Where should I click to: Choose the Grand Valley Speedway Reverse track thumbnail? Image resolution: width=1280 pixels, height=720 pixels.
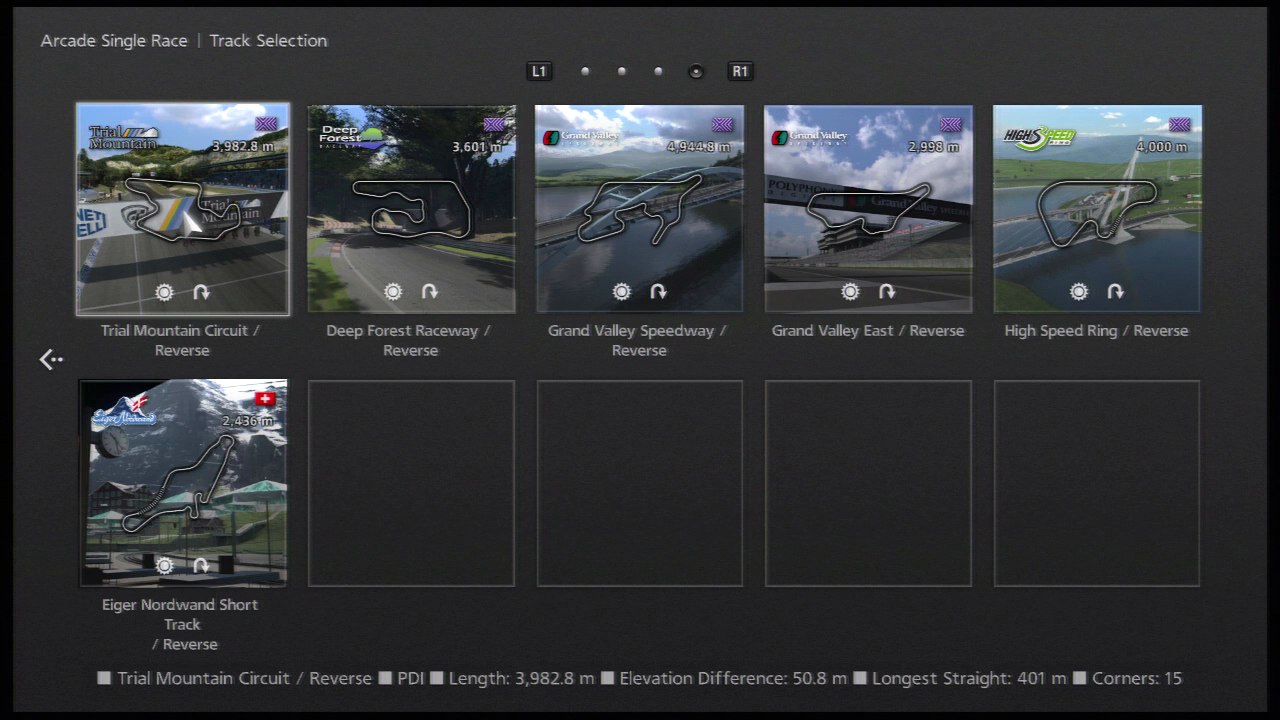tap(639, 209)
